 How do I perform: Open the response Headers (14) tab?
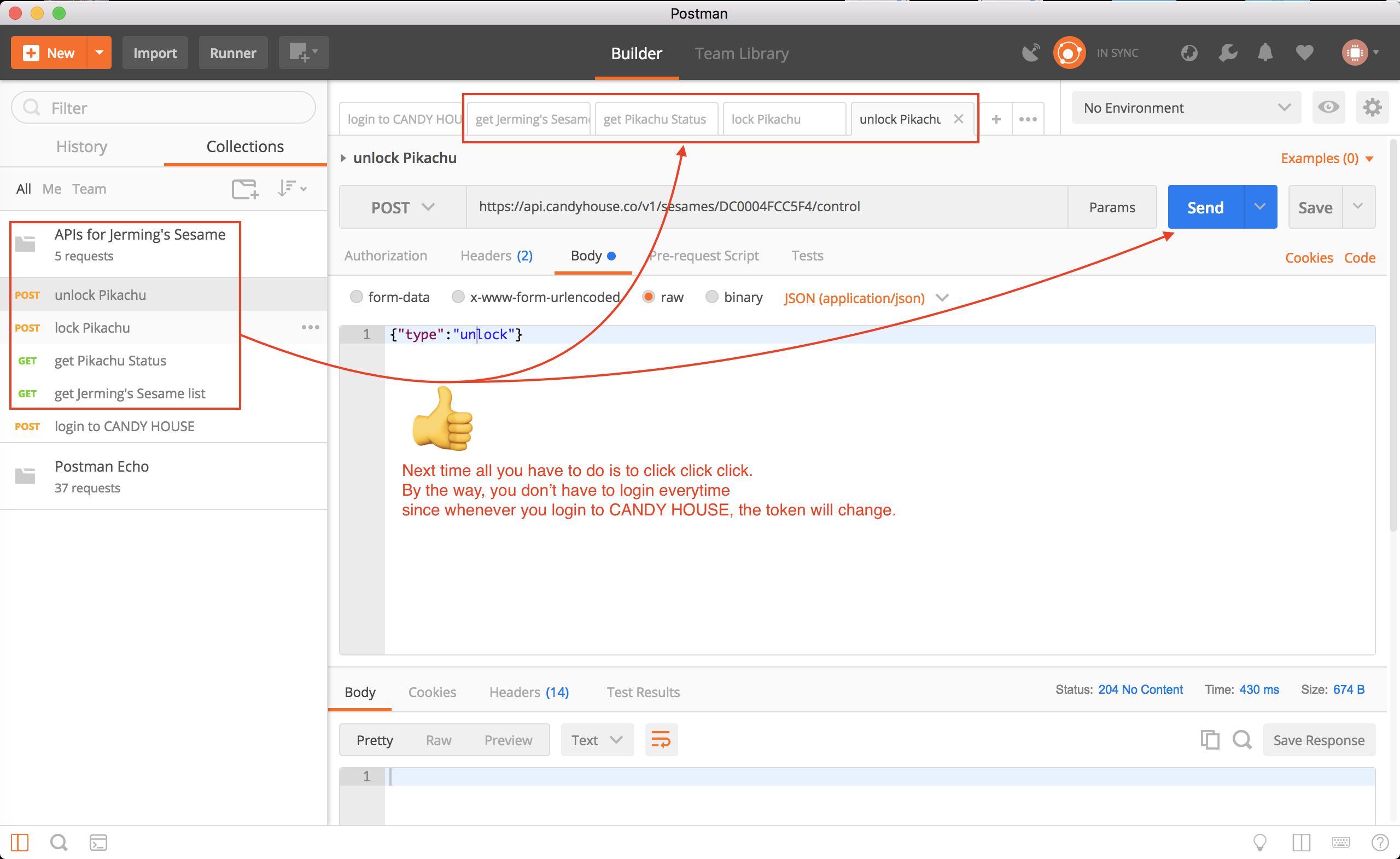[x=529, y=692]
